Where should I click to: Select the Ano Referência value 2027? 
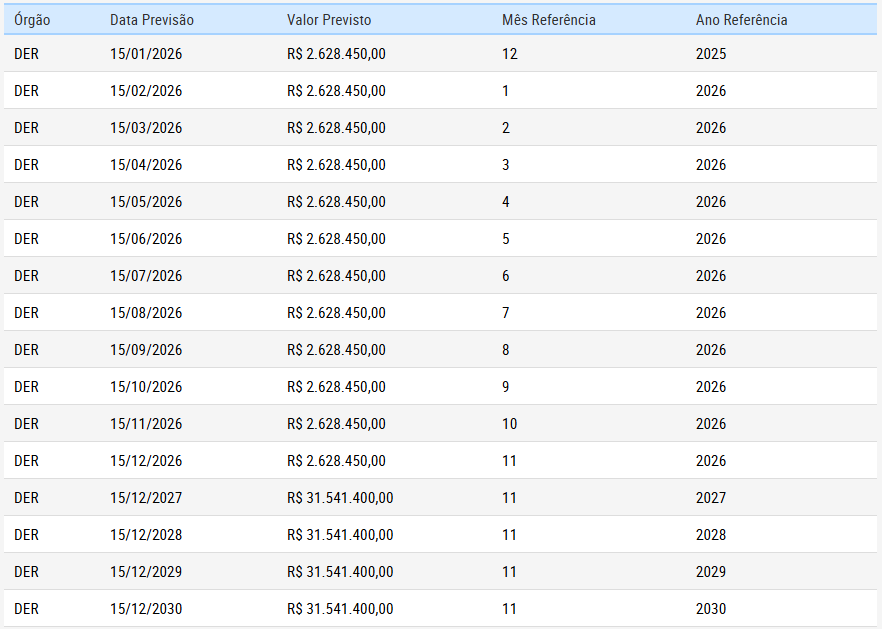[711, 498]
